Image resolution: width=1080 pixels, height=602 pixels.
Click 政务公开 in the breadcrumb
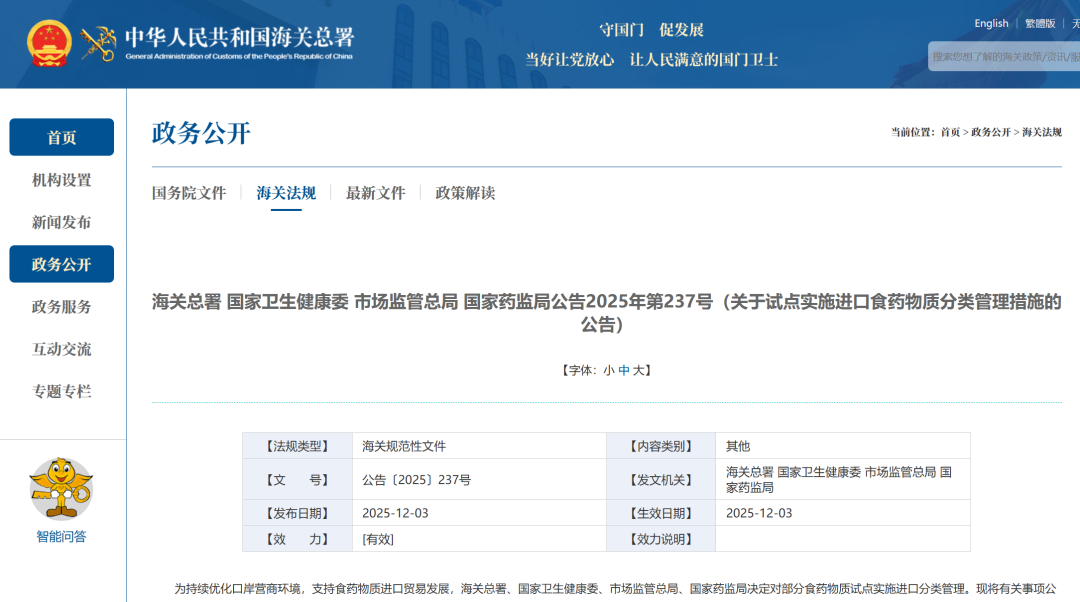point(990,132)
